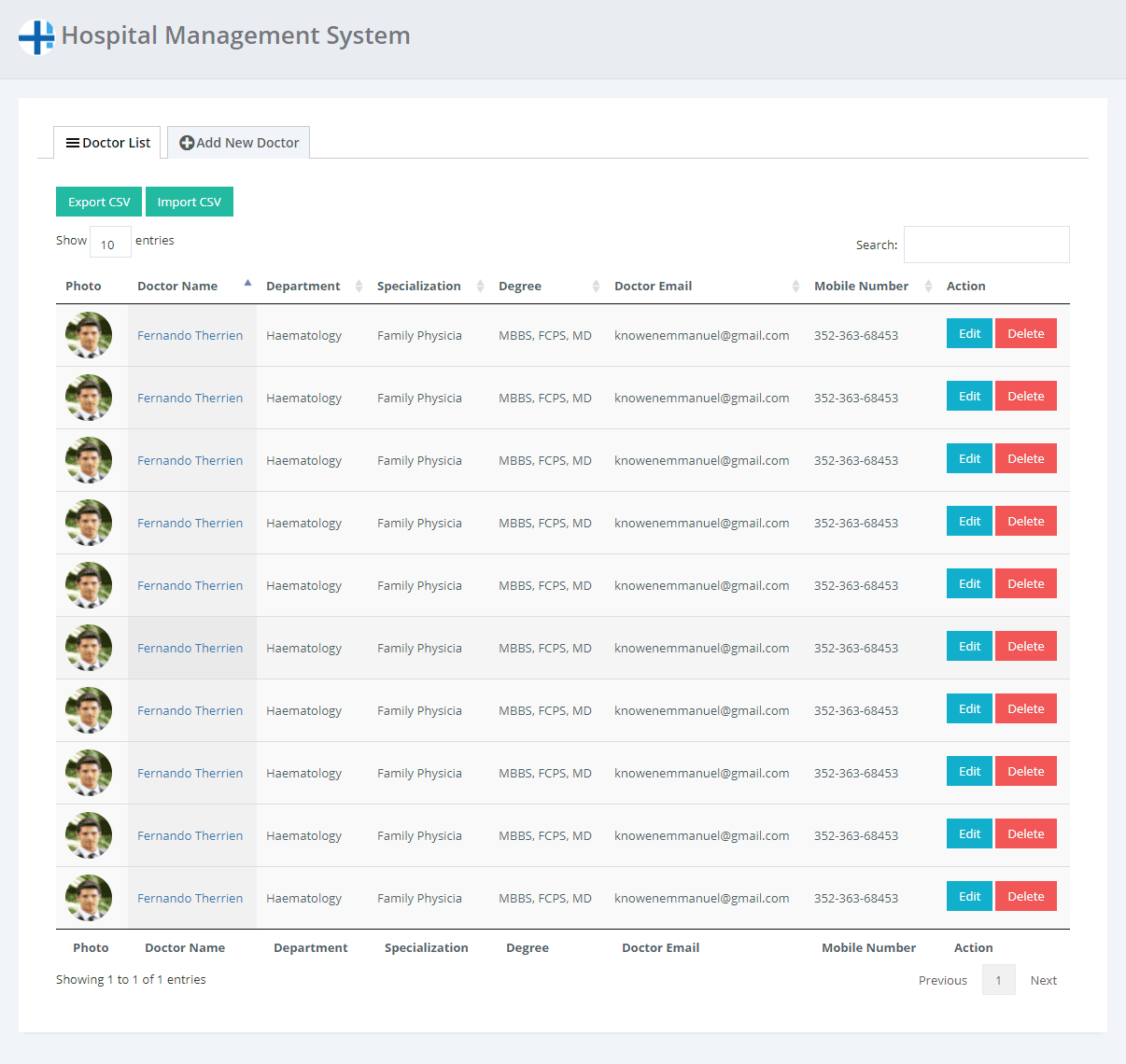Open the Add New Doctor tab
The height and width of the screenshot is (1064, 1126).
239,143
